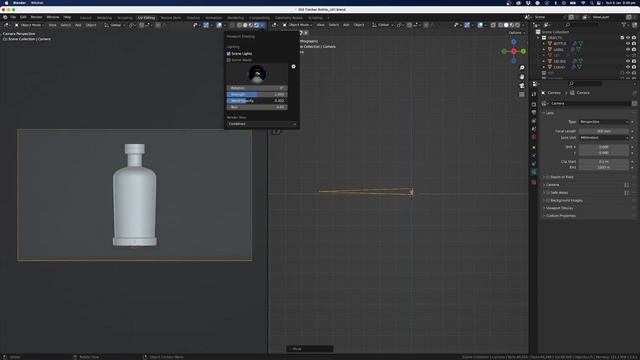Switch right viewport to rendered shading
Viewport: 640px width, 360px height.
(x=517, y=25)
